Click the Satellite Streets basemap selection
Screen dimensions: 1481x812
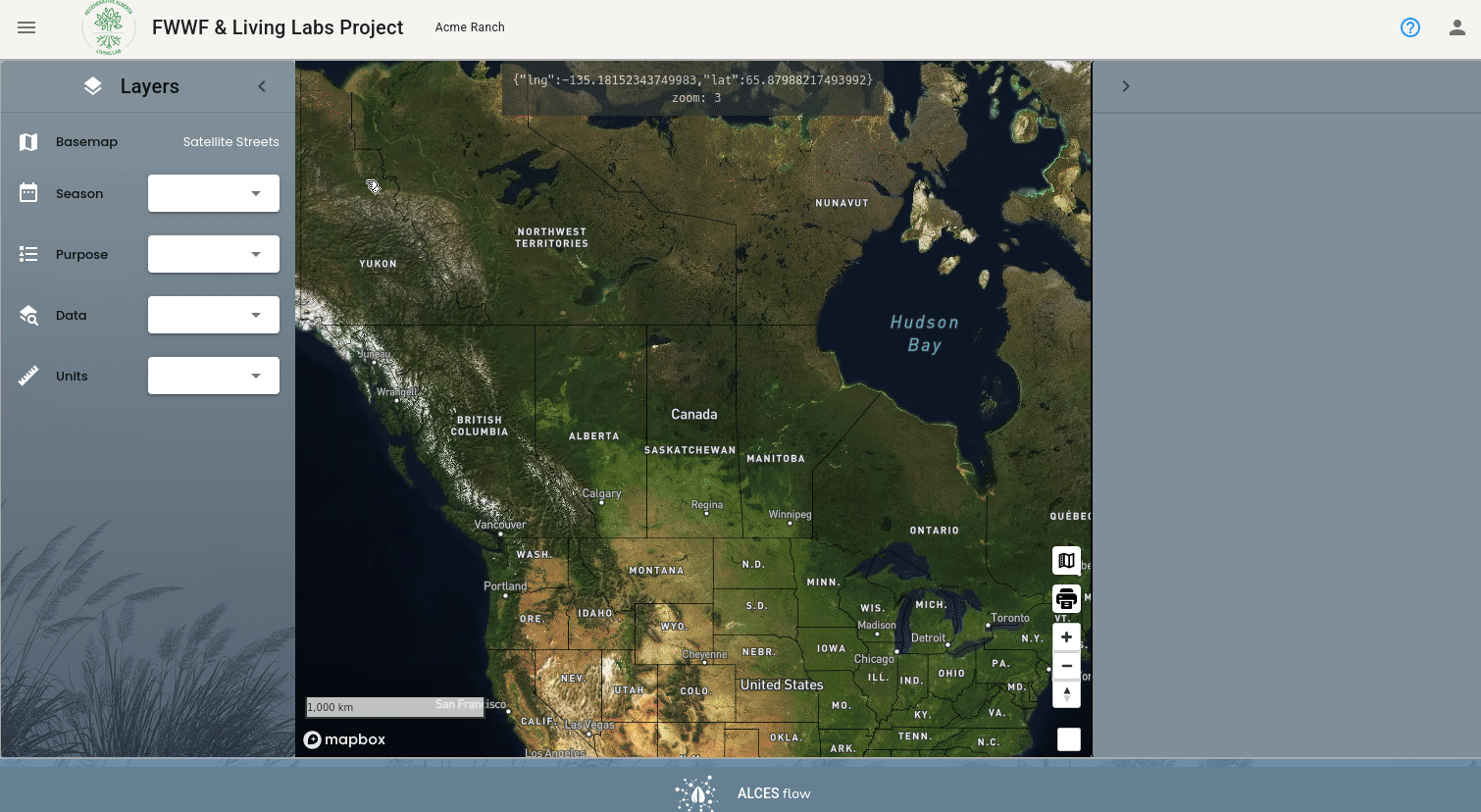(x=230, y=142)
